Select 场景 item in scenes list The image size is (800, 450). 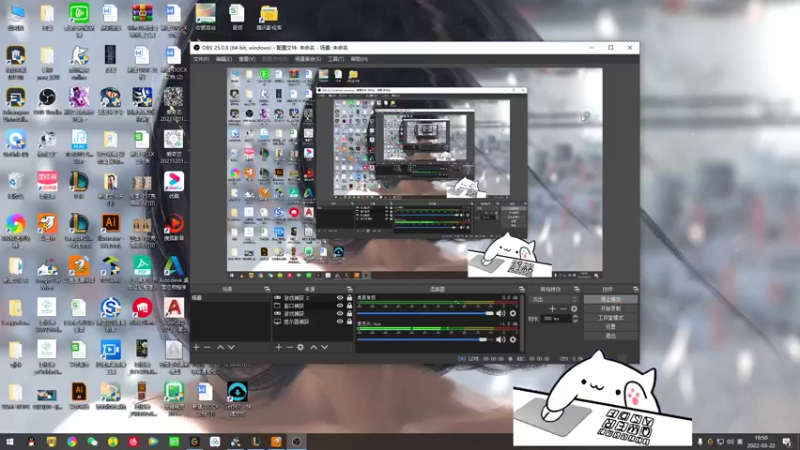pyautogui.click(x=231, y=297)
